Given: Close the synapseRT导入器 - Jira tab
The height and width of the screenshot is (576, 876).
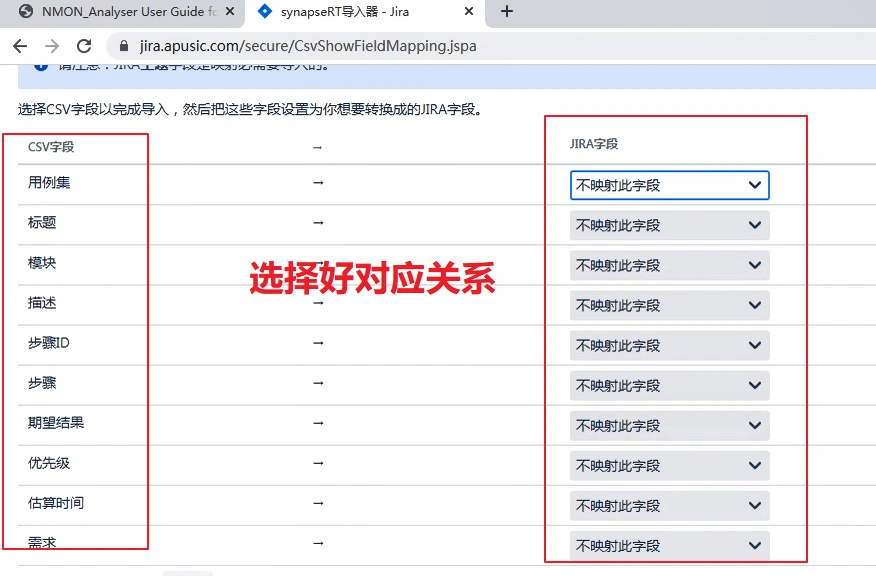Looking at the screenshot, I should click(x=469, y=11).
